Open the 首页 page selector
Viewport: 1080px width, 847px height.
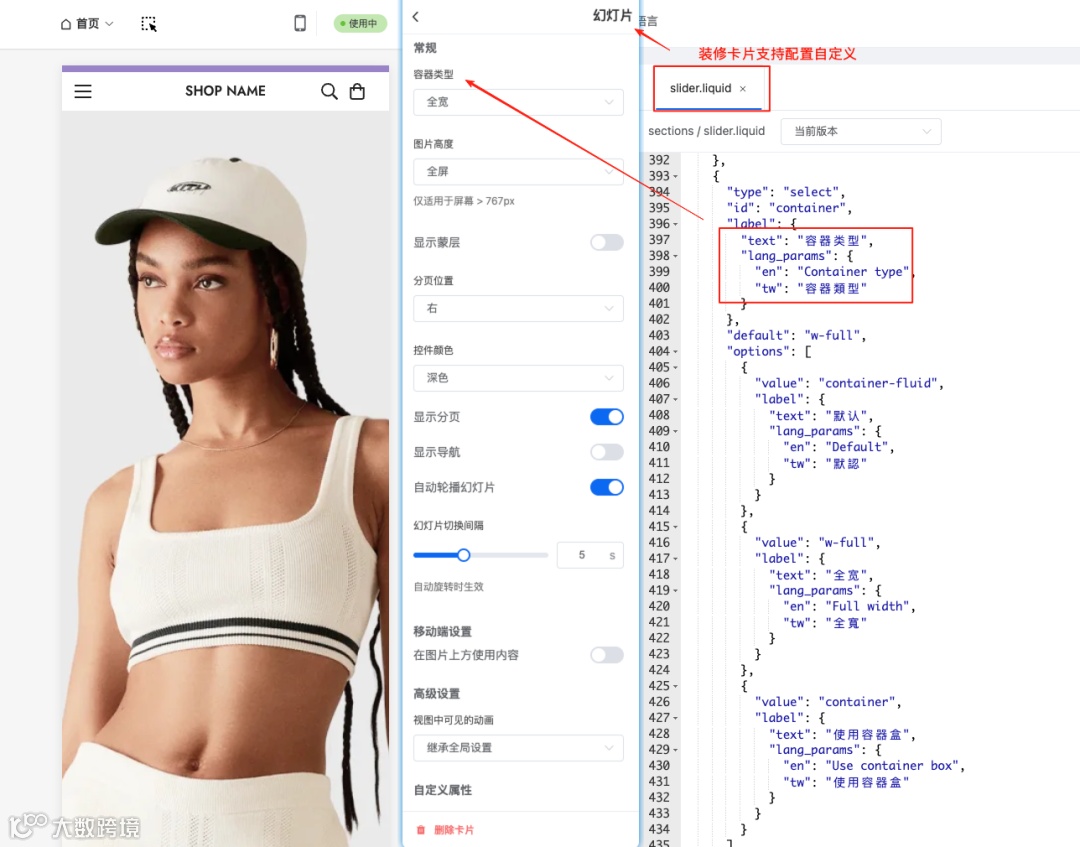[87, 23]
